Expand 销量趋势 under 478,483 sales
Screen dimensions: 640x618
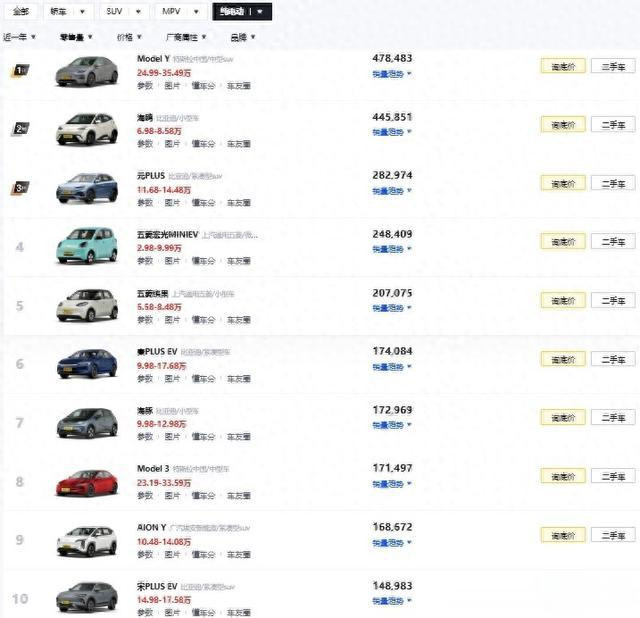[392, 73]
